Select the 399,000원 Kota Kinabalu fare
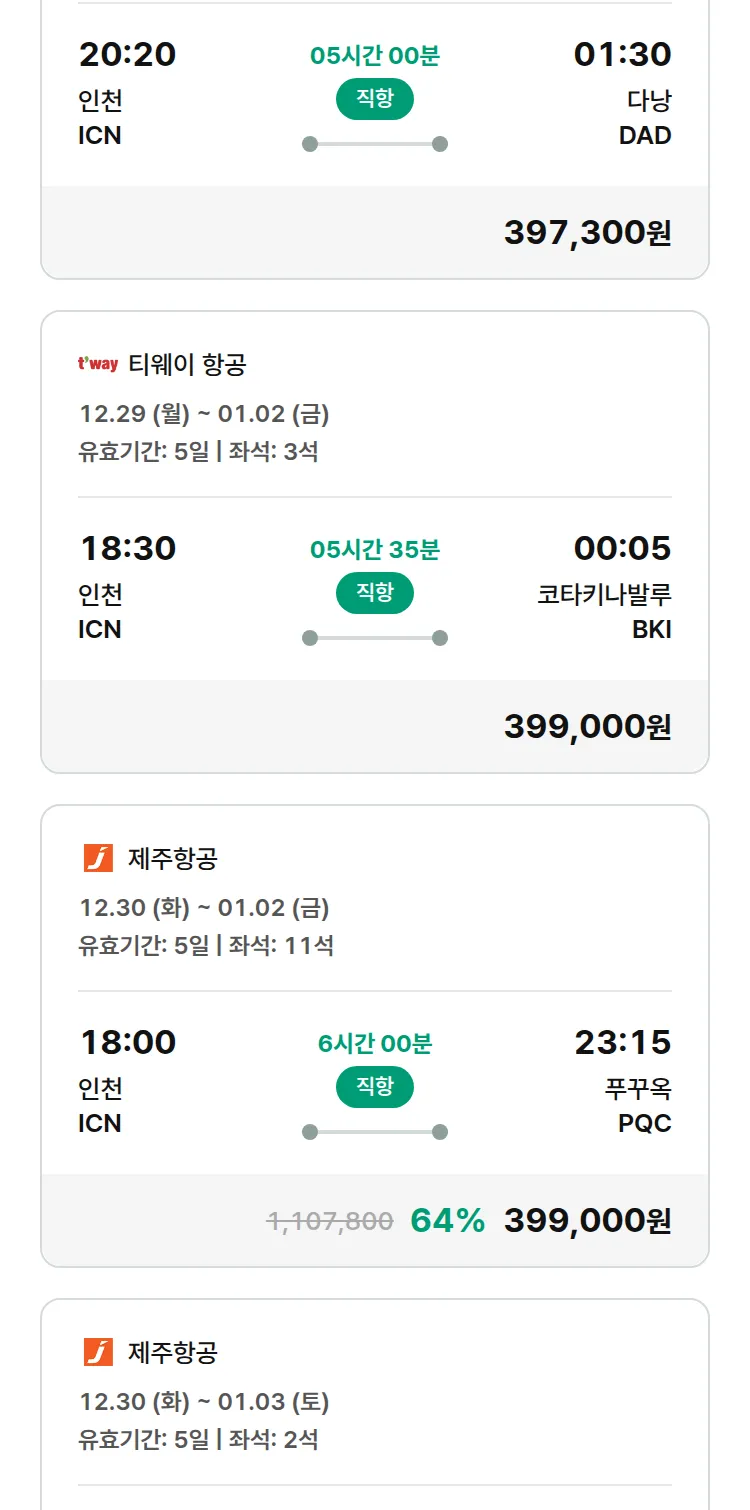This screenshot has height=1510, width=750. click(x=587, y=726)
